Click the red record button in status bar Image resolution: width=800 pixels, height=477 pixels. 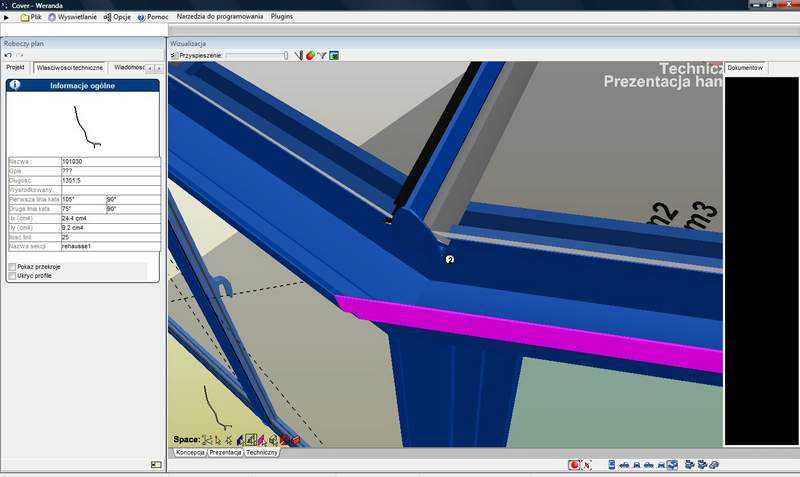tap(574, 465)
